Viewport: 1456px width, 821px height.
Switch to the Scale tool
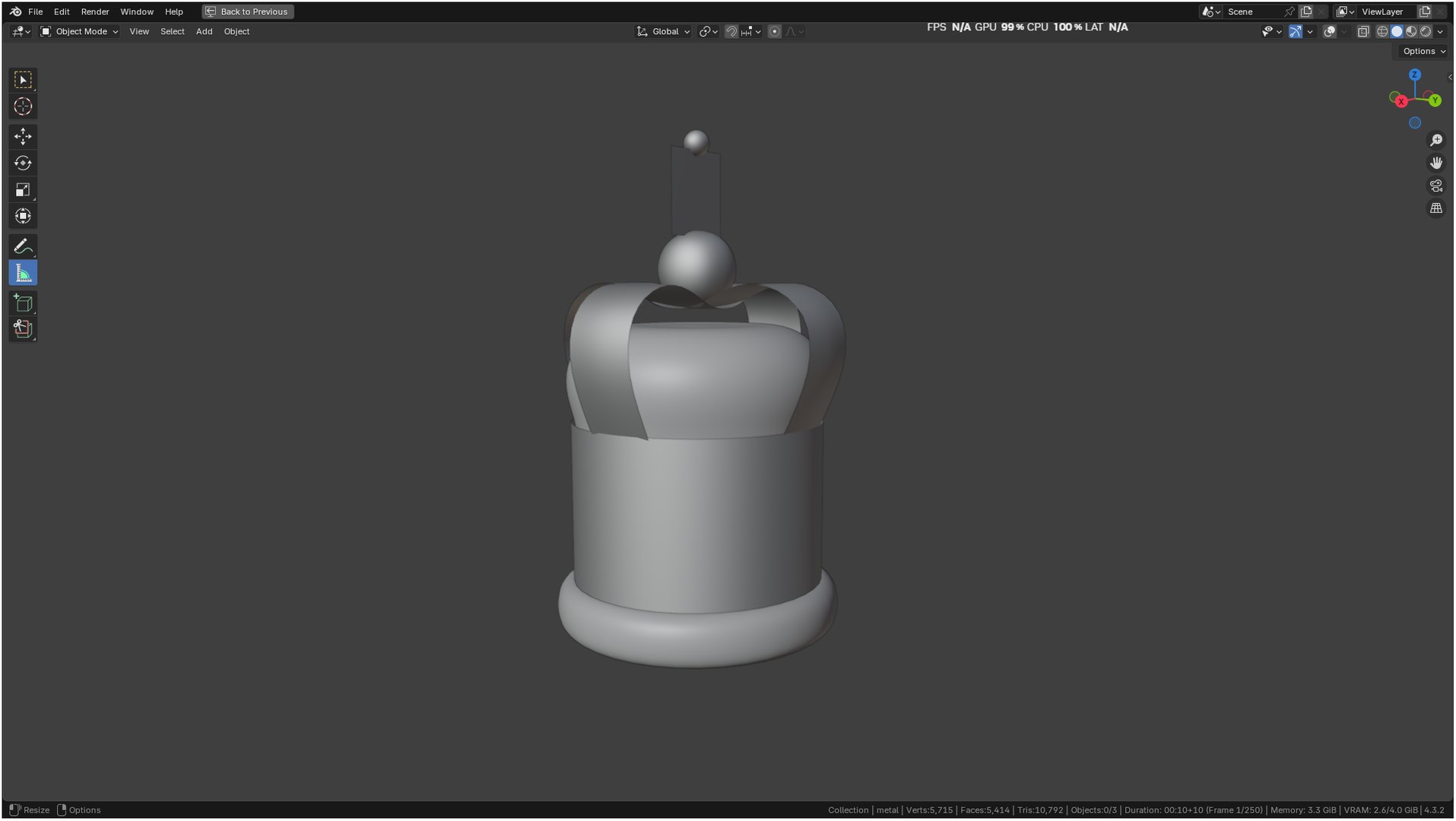click(x=23, y=189)
